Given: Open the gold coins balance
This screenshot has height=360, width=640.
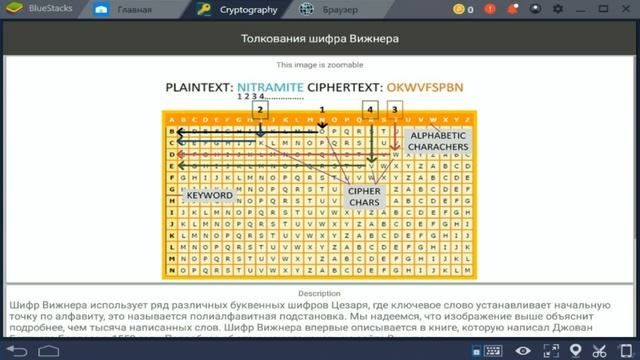Looking at the screenshot, I should (x=463, y=9).
